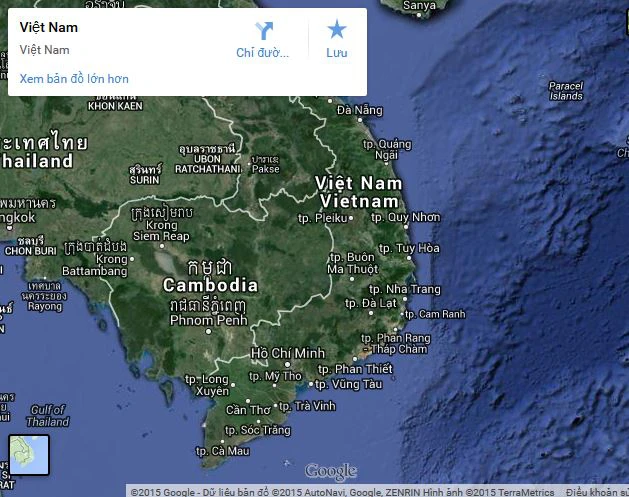The height and width of the screenshot is (497, 629).
Task: Click the 'Paracel Islands' label
Action: point(566,91)
